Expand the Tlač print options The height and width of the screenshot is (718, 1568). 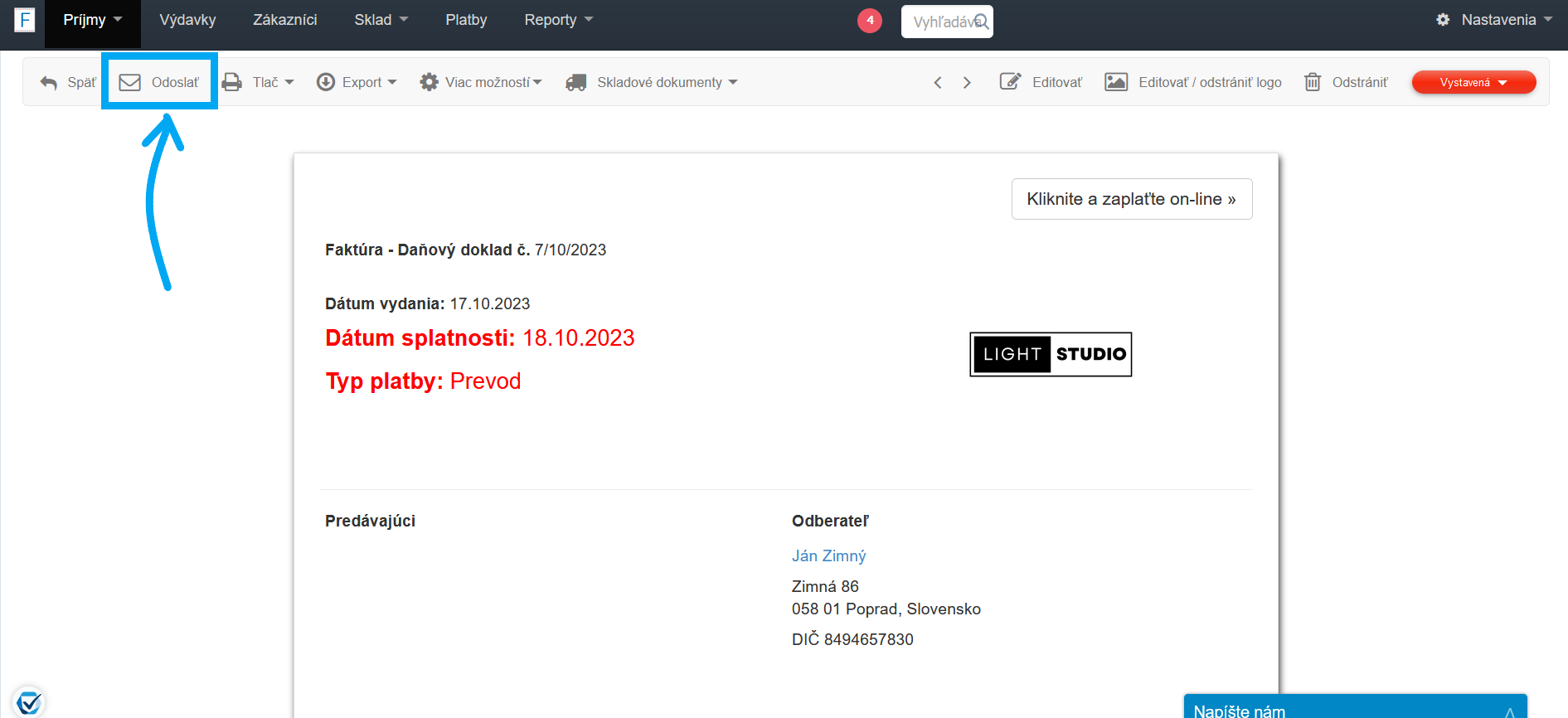(x=289, y=82)
